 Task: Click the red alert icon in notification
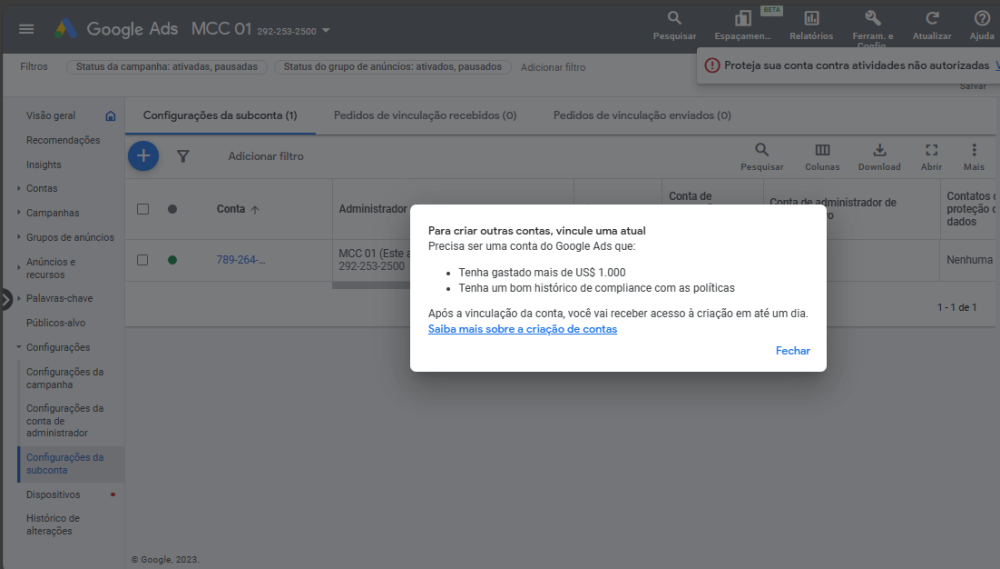tap(712, 65)
